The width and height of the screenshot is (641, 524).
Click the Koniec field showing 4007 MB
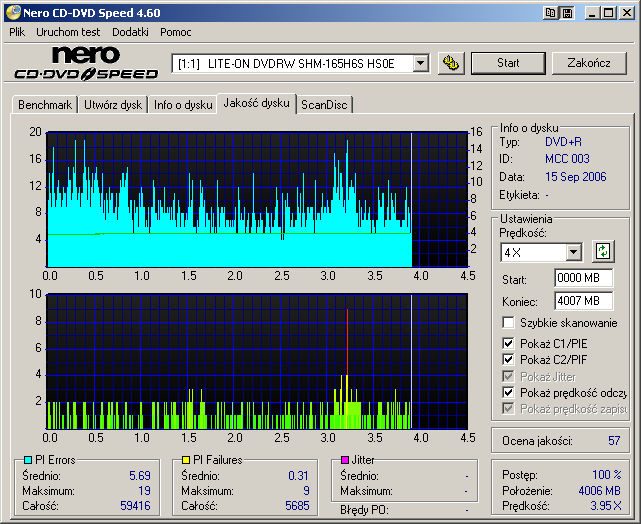[583, 301]
